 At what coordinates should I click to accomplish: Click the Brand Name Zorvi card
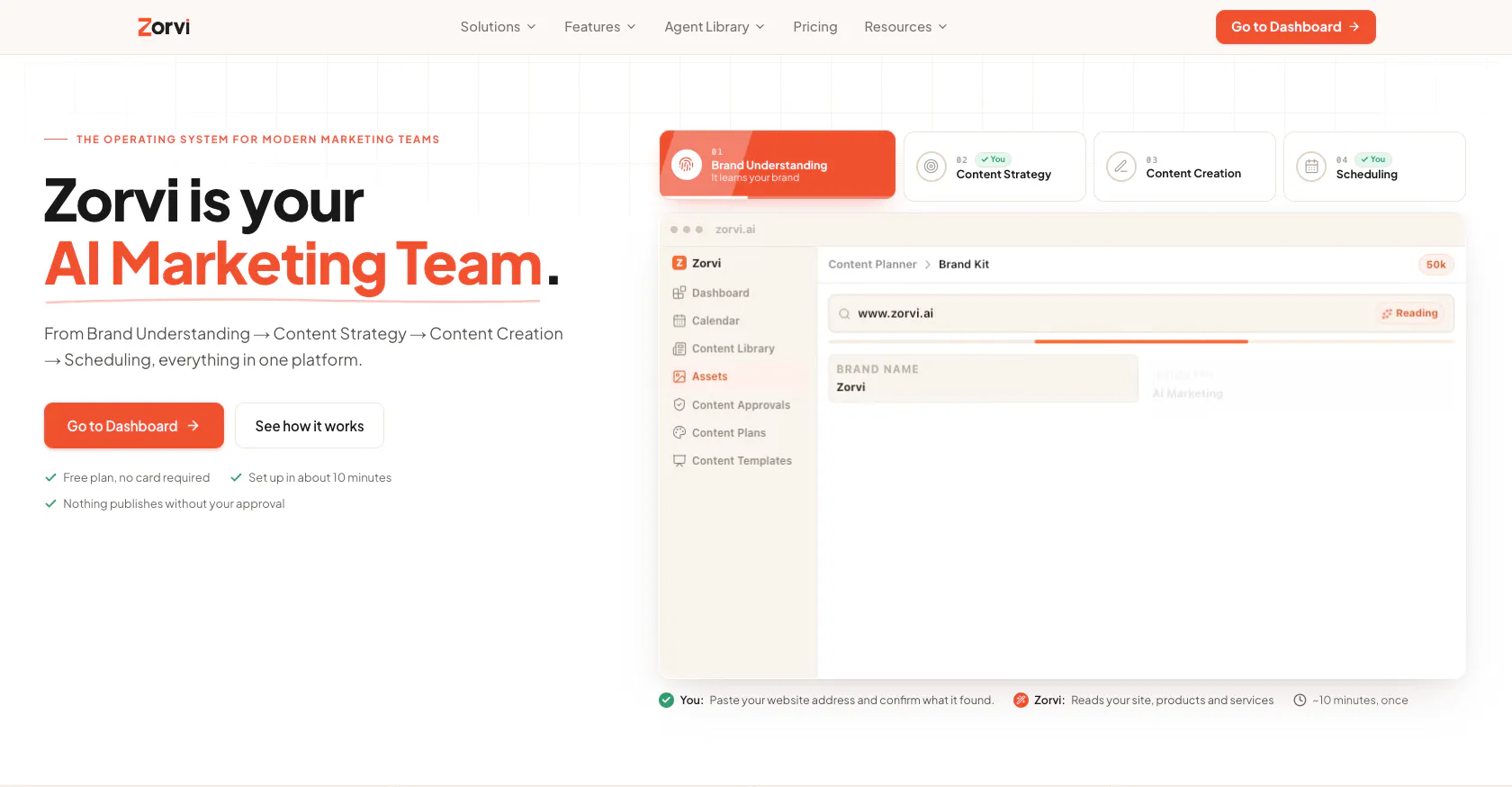coord(983,378)
